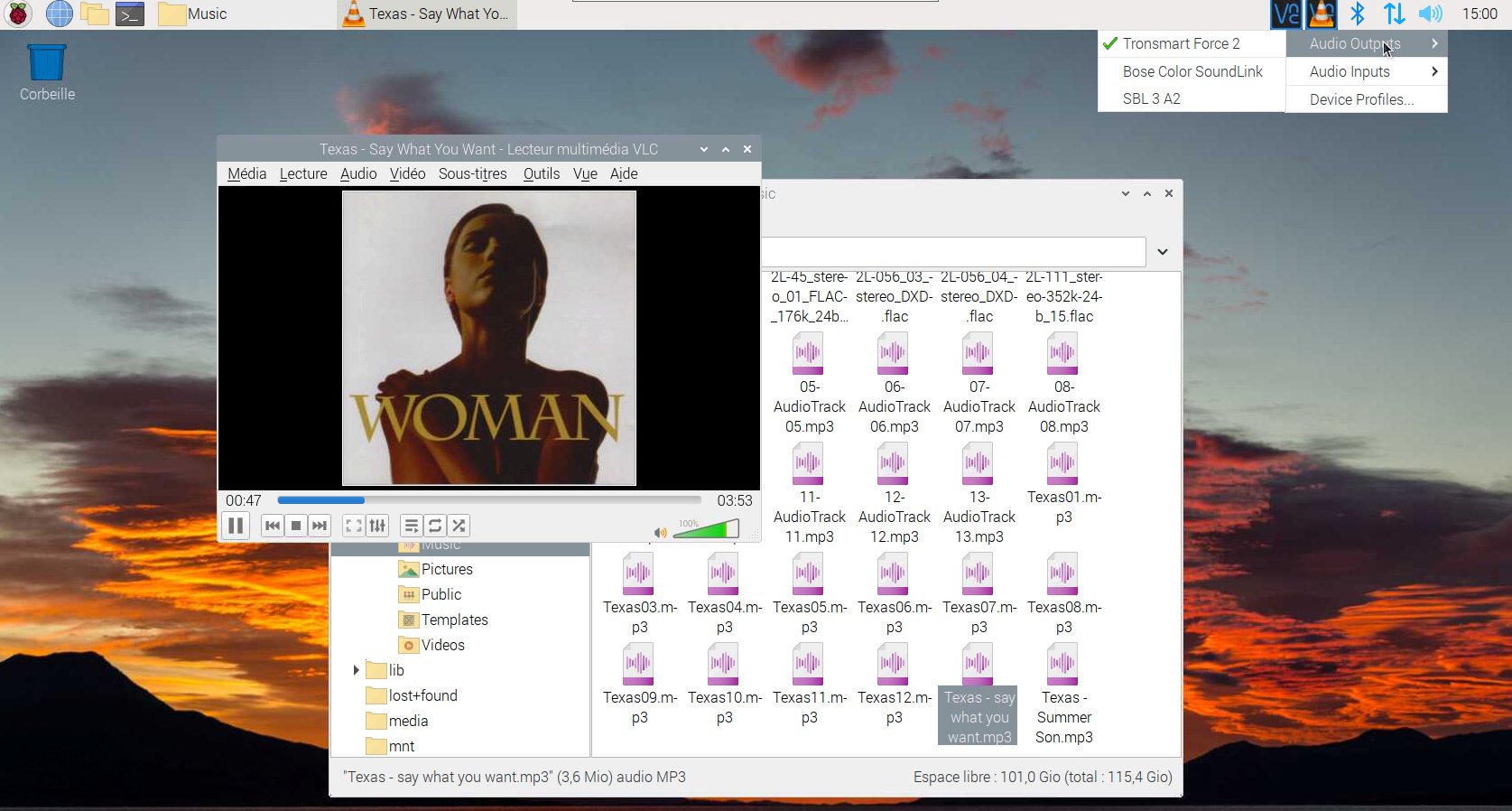This screenshot has width=1512, height=811.
Task: Open the Aide menu
Action: [x=624, y=173]
